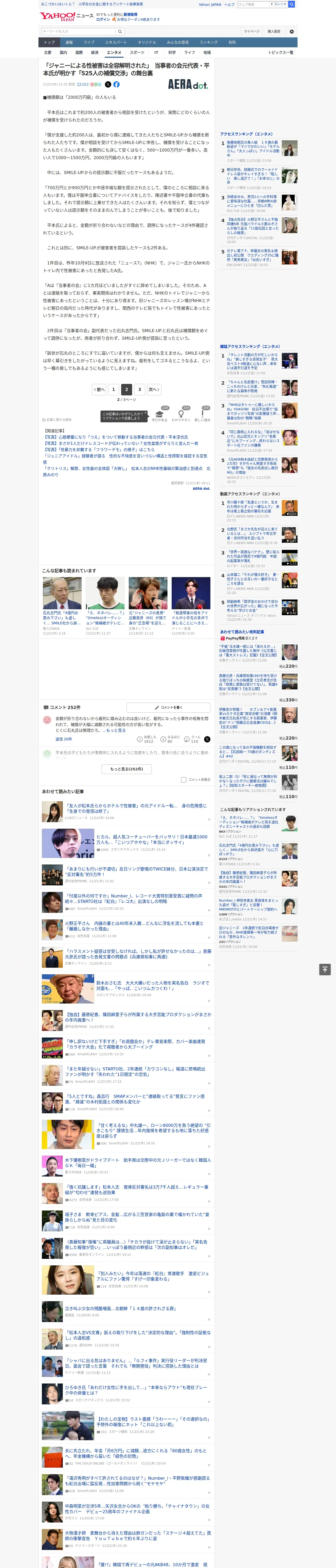Open the スポーツ category
Image resolution: width=336 pixels, height=1568 pixels.
(x=137, y=53)
